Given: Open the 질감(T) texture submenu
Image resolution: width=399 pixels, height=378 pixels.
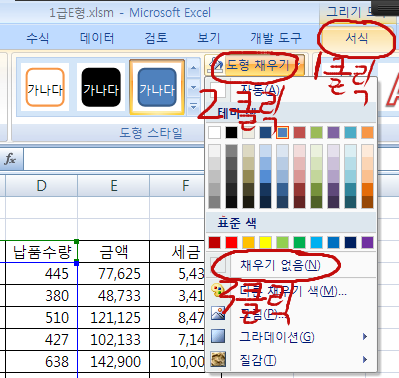Looking at the screenshot, I should 291,360.
